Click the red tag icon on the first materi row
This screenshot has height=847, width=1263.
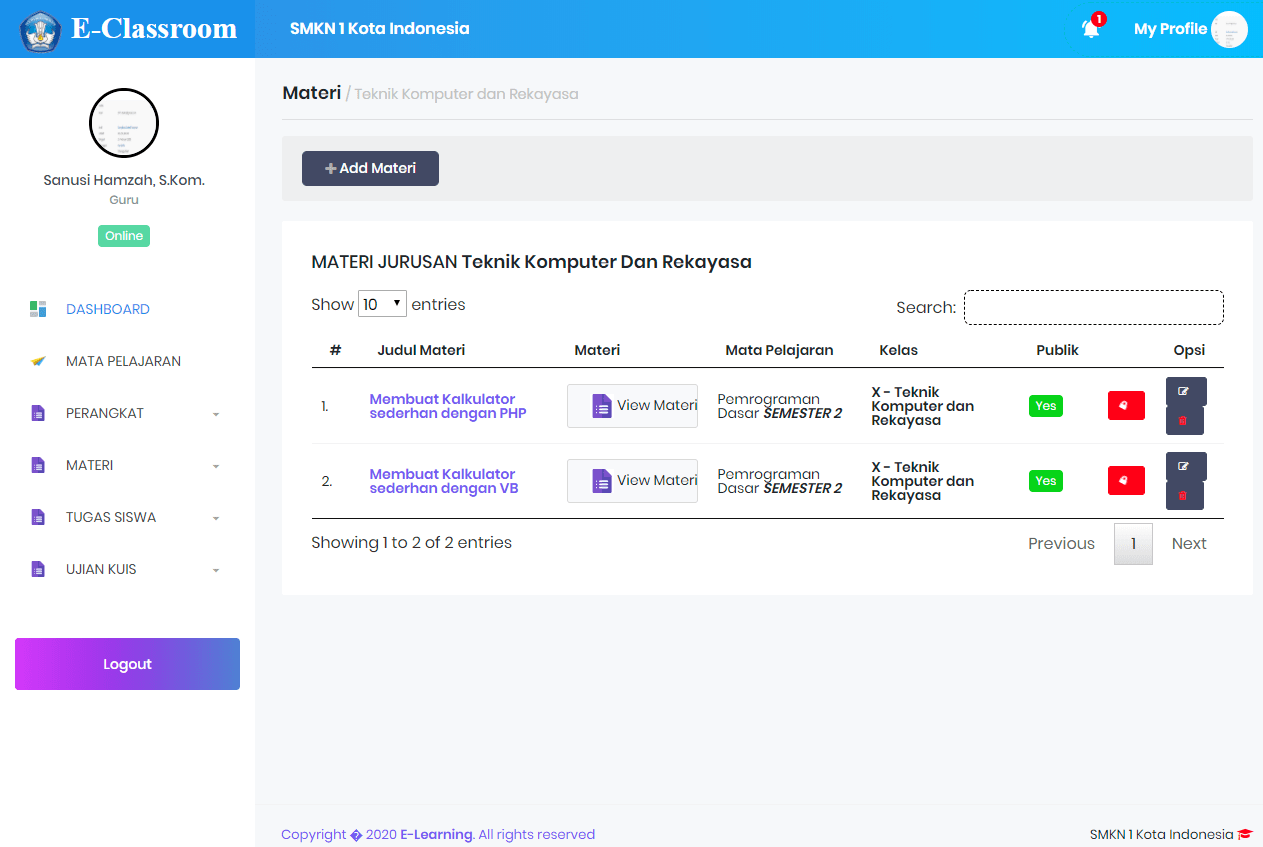(1126, 405)
